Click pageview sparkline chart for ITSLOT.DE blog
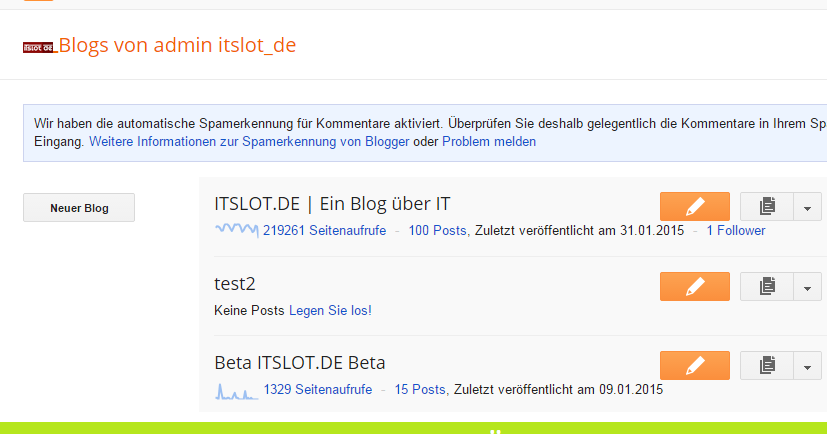Viewport: 827px width, 434px height. (237, 230)
